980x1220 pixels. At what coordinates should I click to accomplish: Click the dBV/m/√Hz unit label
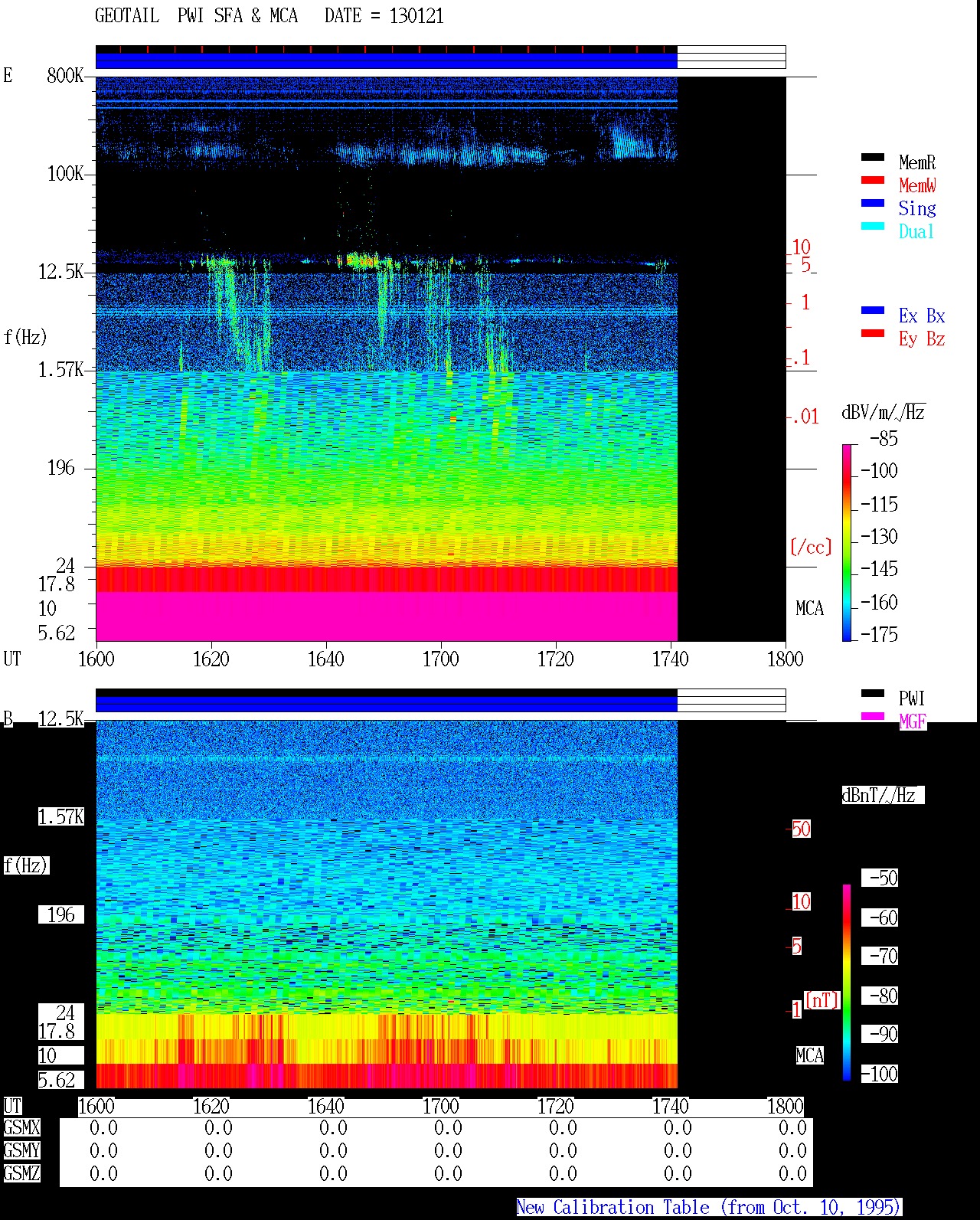coord(883,413)
